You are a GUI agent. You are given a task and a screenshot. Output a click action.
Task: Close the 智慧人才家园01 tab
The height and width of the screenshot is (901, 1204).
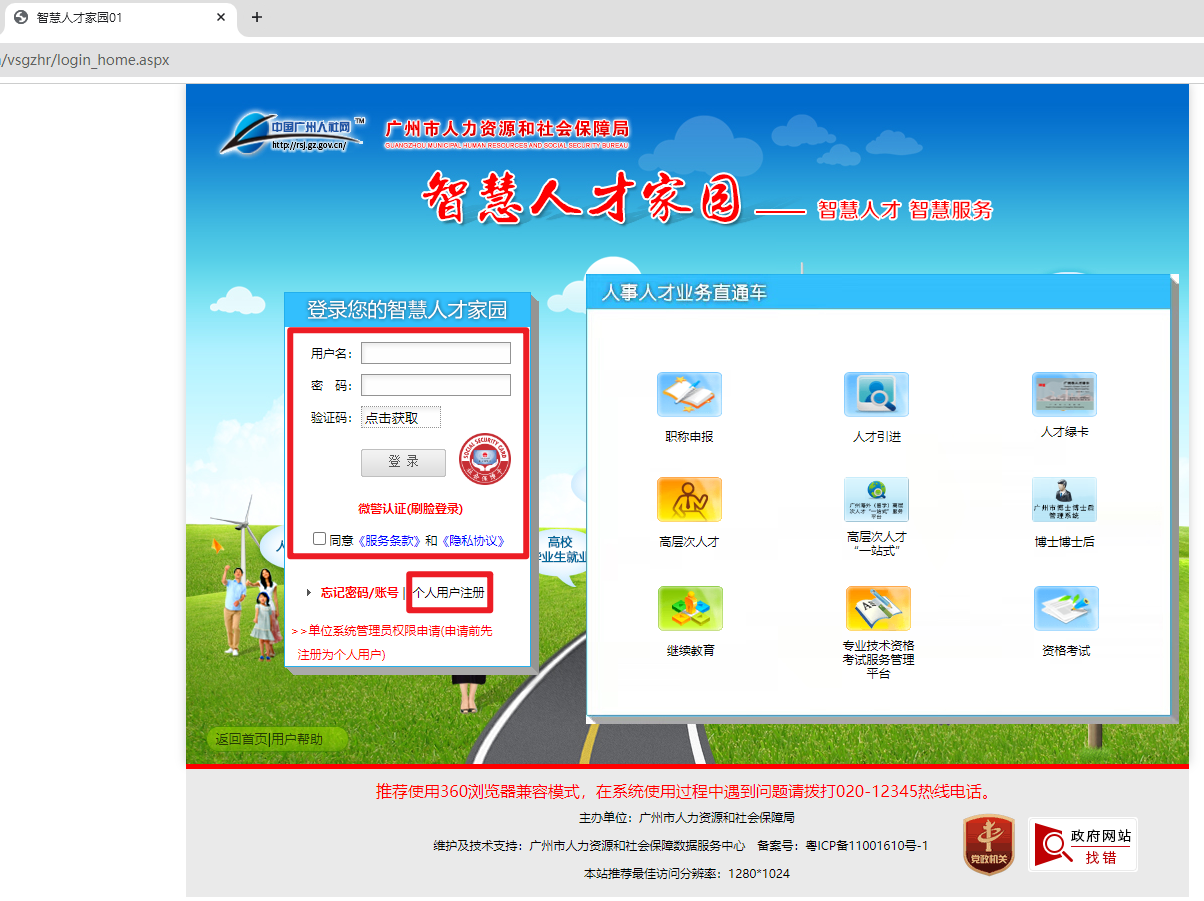221,18
